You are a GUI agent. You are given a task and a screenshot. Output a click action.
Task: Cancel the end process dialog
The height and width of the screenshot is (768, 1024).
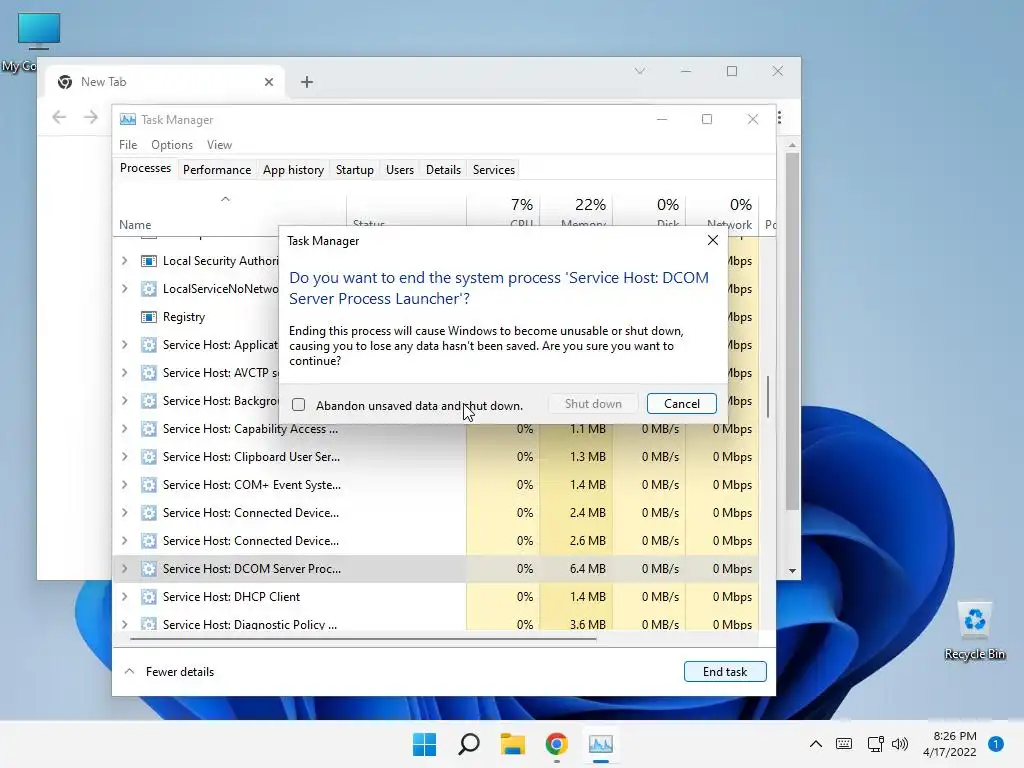681,404
